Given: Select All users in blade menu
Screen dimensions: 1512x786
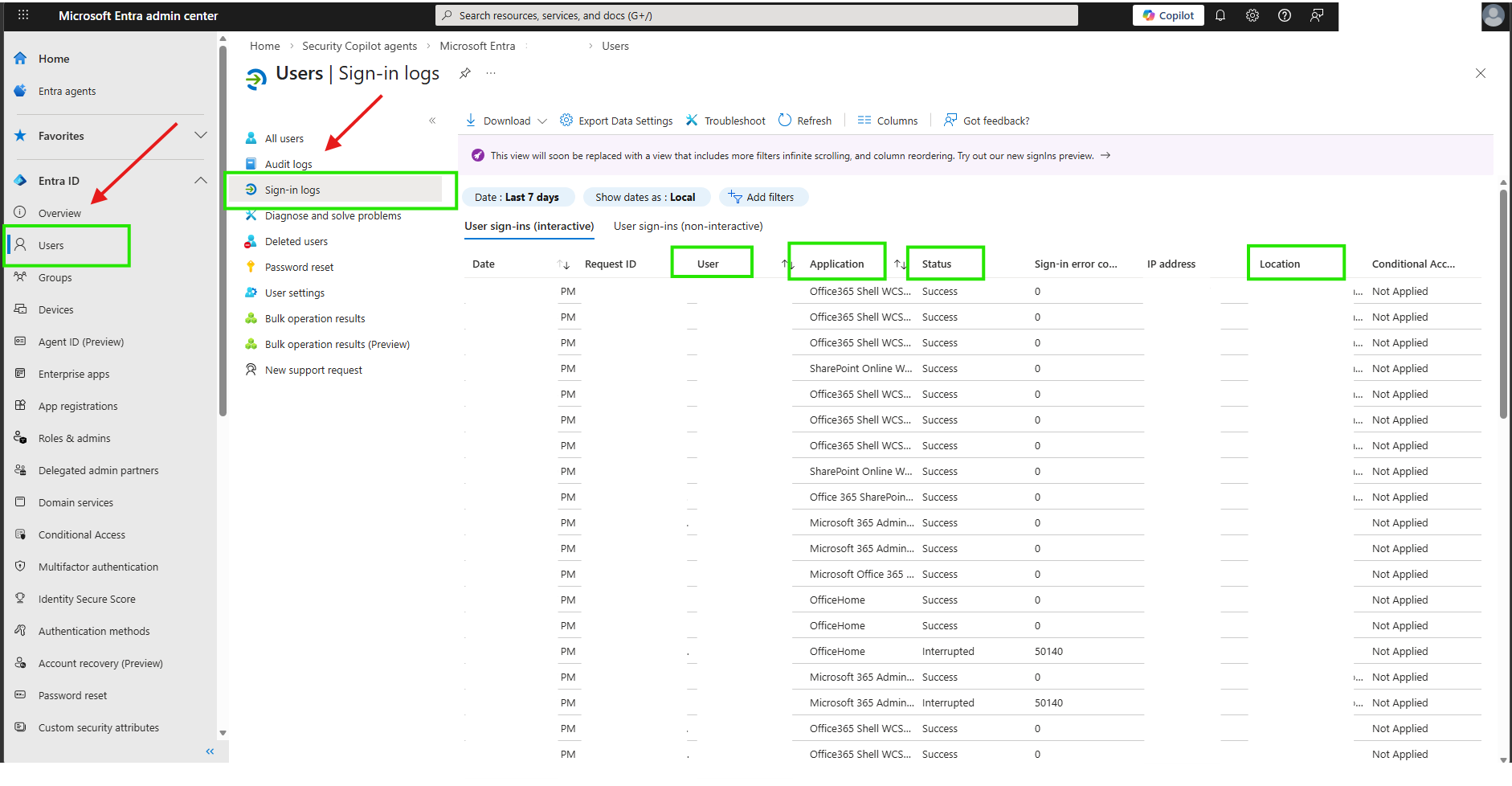Looking at the screenshot, I should pos(284,138).
